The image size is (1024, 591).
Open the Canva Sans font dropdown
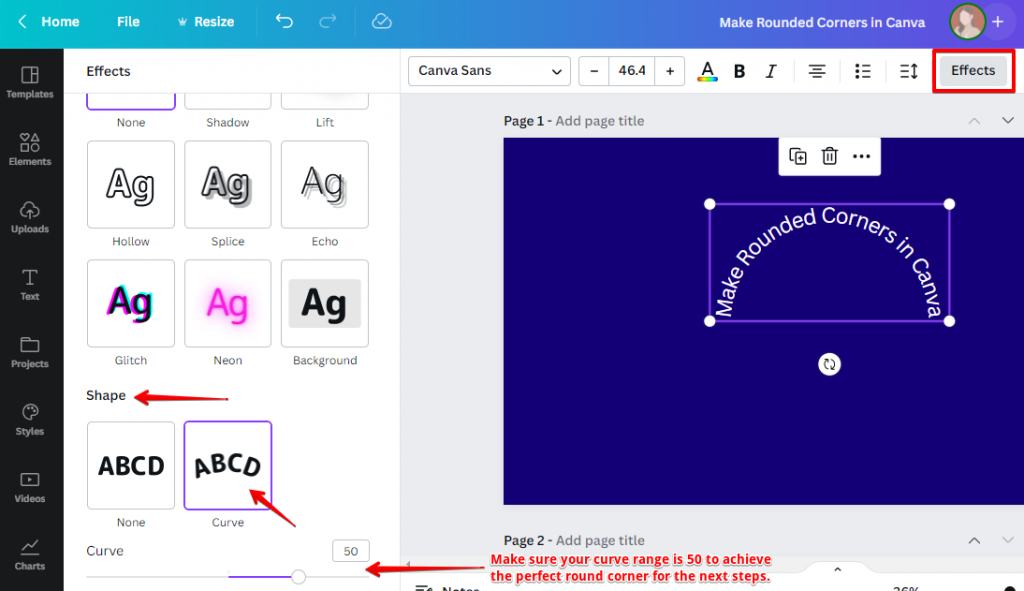point(488,70)
